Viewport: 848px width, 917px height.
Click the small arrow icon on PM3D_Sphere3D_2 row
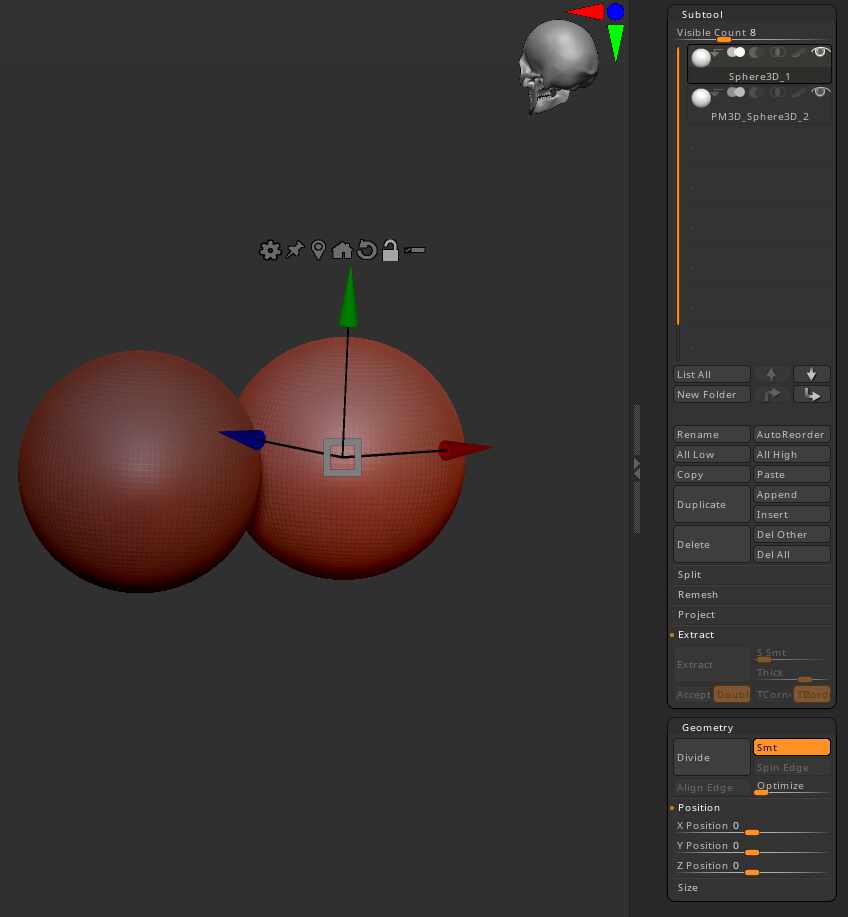[717, 92]
